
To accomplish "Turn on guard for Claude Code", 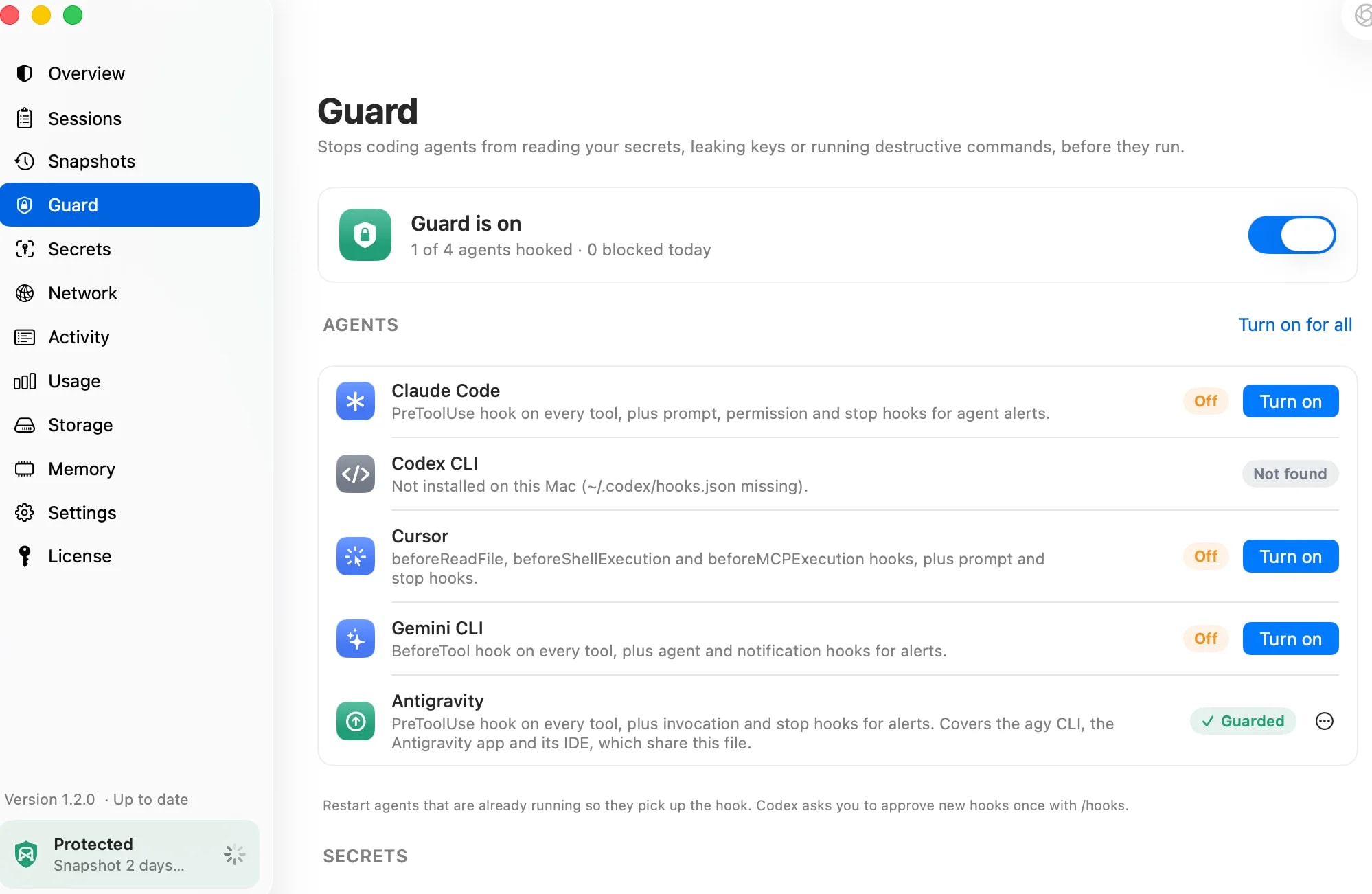I will click(x=1290, y=401).
